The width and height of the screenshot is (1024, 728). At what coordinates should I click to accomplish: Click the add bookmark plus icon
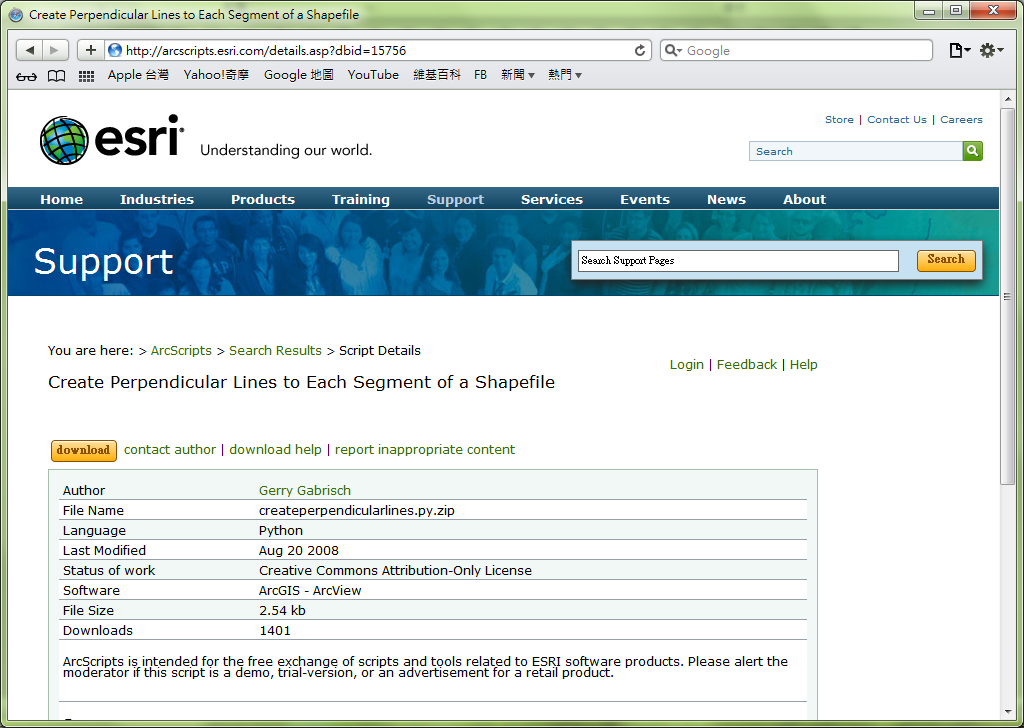[x=90, y=50]
